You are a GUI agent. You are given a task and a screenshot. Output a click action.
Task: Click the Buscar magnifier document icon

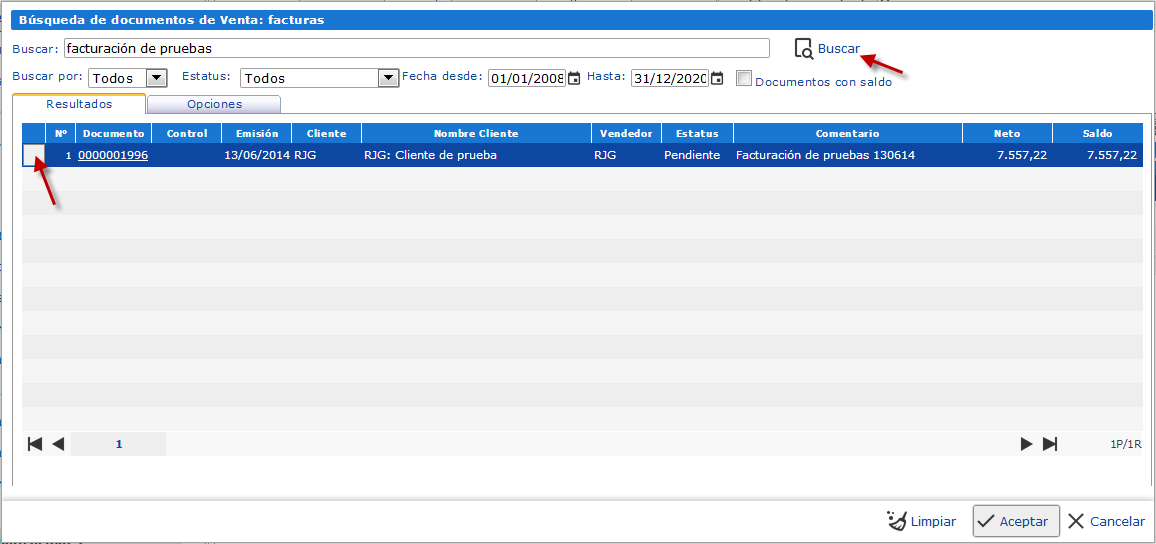click(803, 49)
